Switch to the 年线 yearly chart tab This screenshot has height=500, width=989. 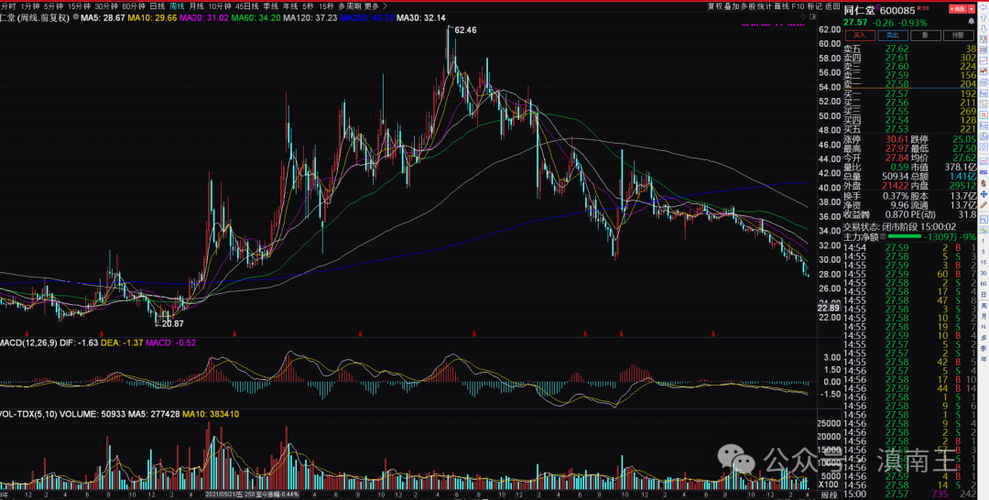click(290, 6)
